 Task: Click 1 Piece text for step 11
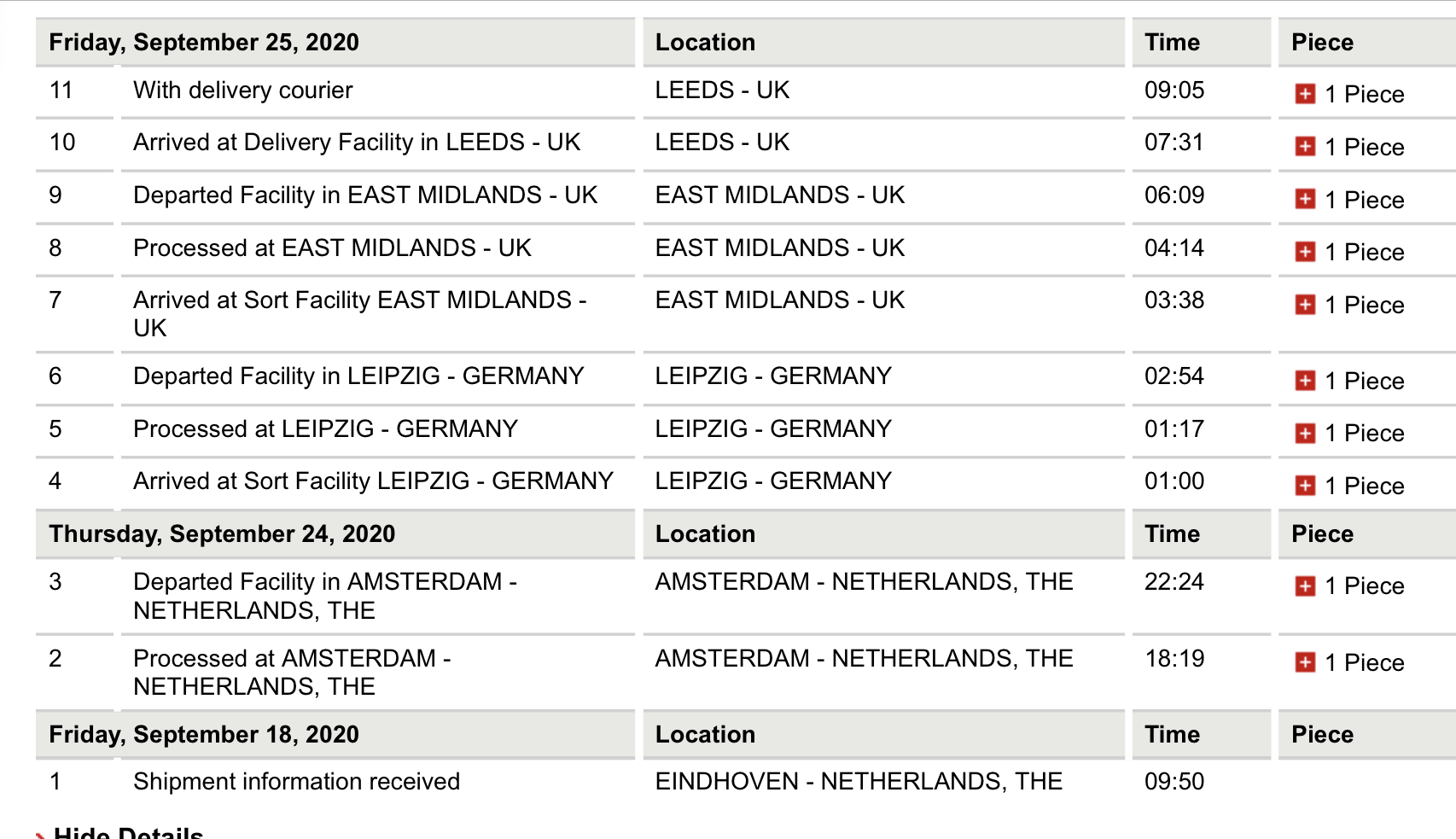coord(1364,94)
